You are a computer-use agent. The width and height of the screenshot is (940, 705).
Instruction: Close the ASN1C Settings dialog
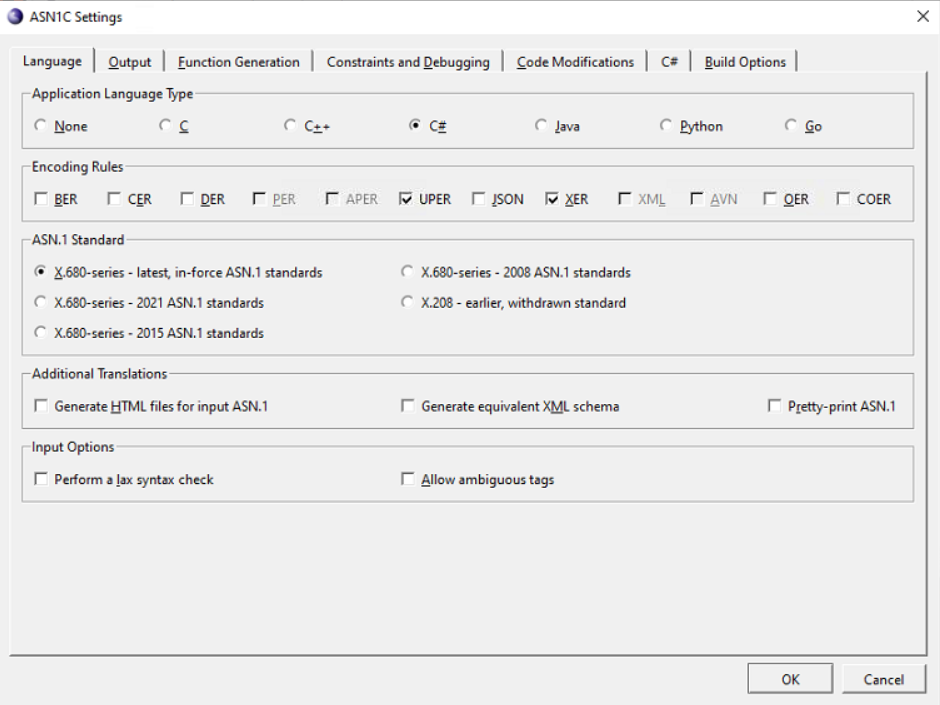(923, 16)
